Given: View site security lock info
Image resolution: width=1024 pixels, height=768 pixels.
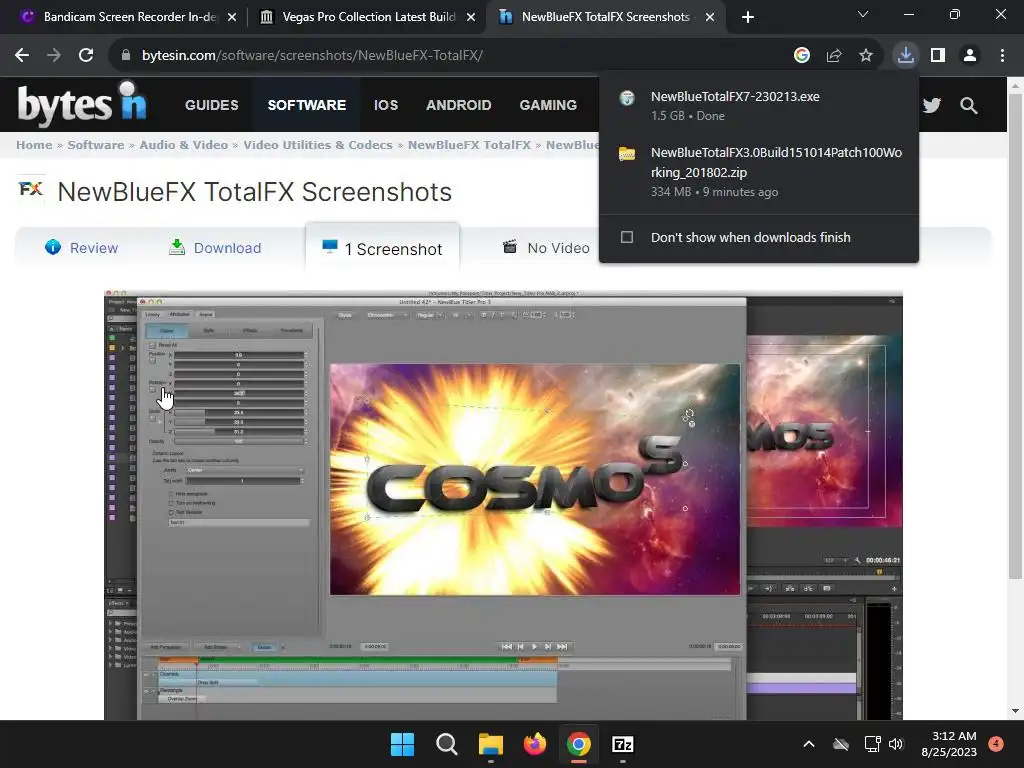Looking at the screenshot, I should click(126, 56).
